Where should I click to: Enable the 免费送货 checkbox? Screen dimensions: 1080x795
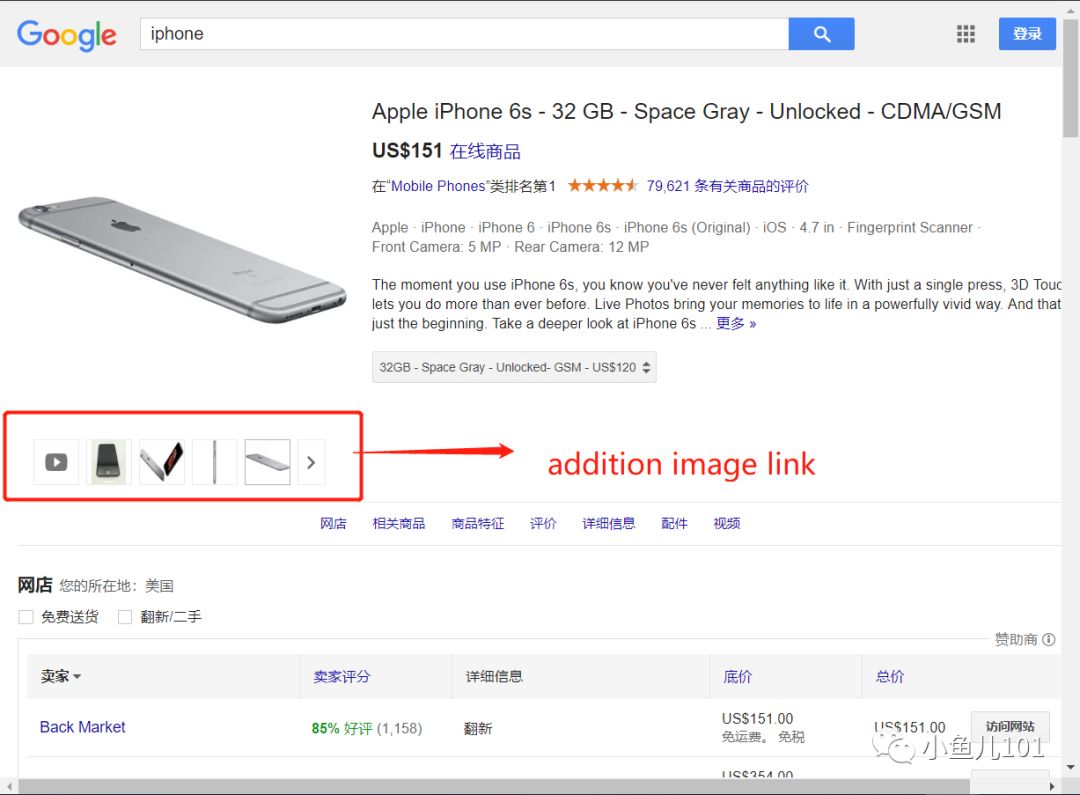pyautogui.click(x=26, y=617)
